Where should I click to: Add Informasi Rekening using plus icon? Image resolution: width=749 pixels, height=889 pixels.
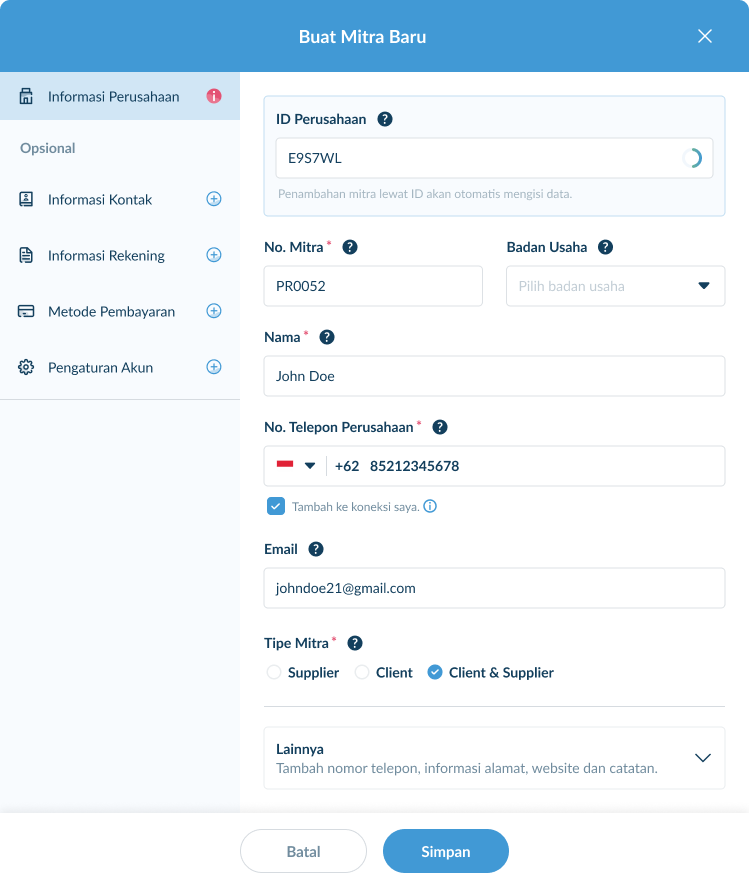coord(213,255)
